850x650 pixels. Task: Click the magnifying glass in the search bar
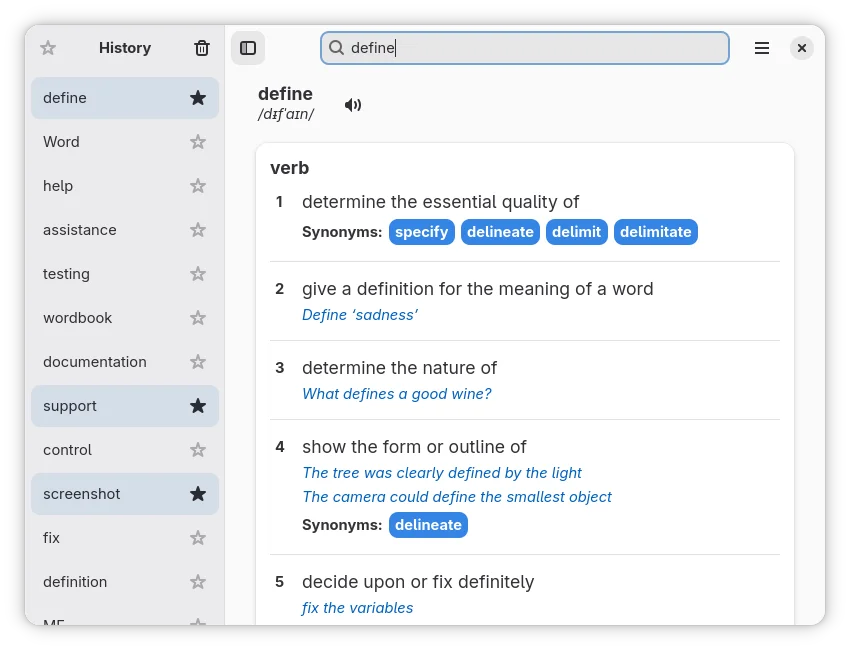click(335, 47)
